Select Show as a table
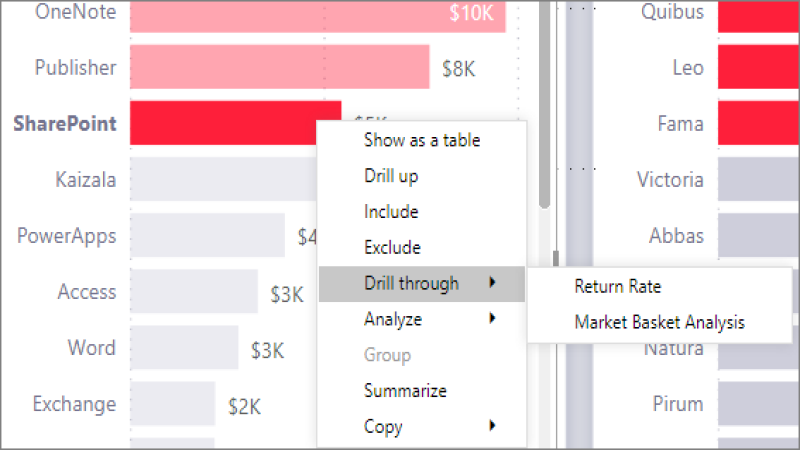The width and height of the screenshot is (800, 450). pos(421,140)
